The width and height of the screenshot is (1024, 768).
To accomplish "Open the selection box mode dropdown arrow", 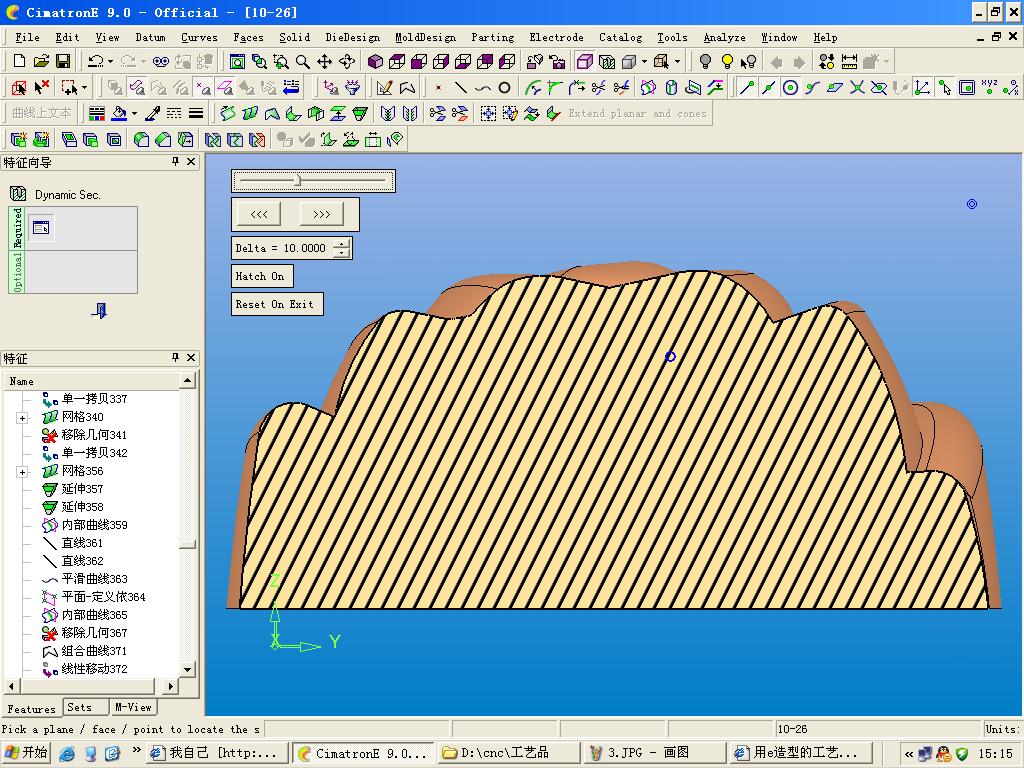I will click(84, 87).
